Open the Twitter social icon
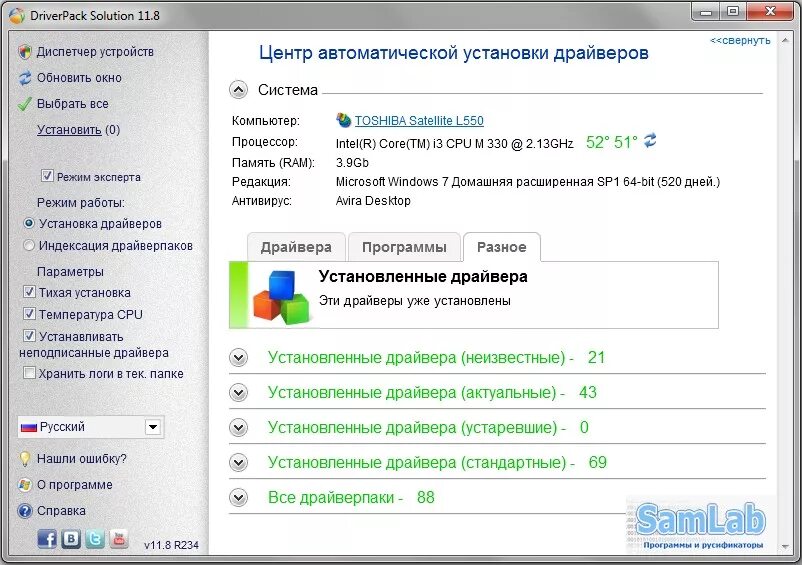This screenshot has width=802, height=565. 95,539
